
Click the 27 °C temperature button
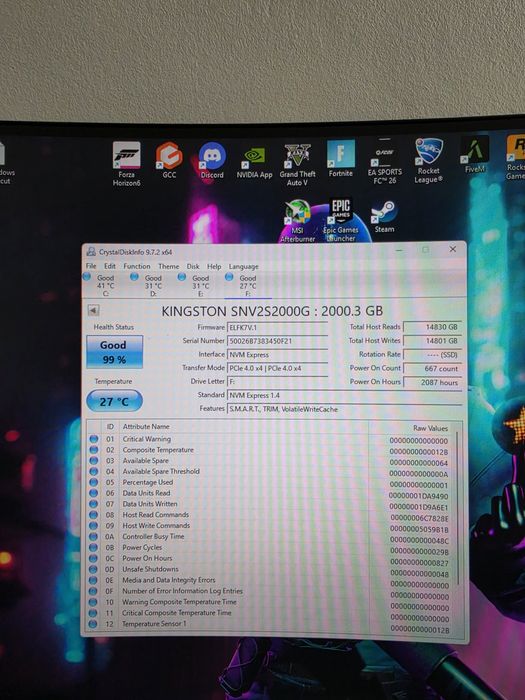point(114,401)
